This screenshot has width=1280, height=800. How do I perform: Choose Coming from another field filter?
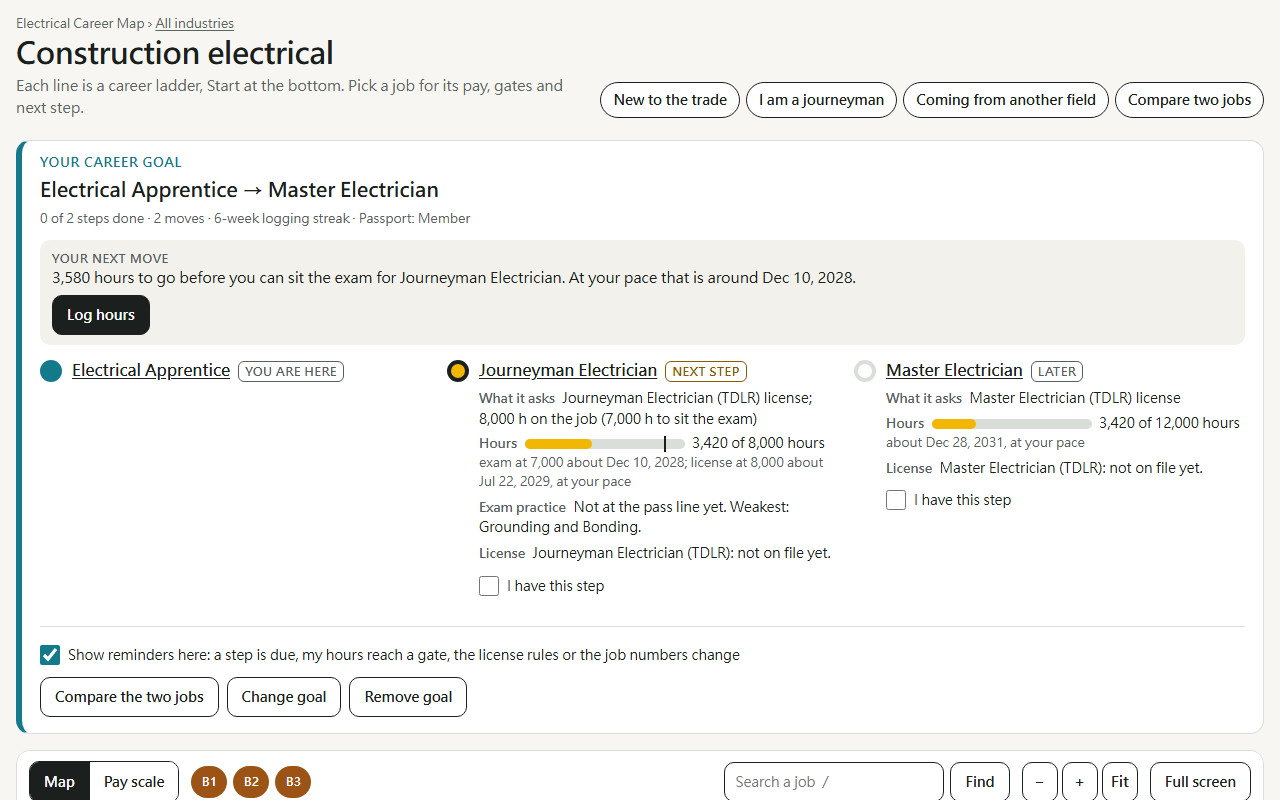click(x=1006, y=100)
